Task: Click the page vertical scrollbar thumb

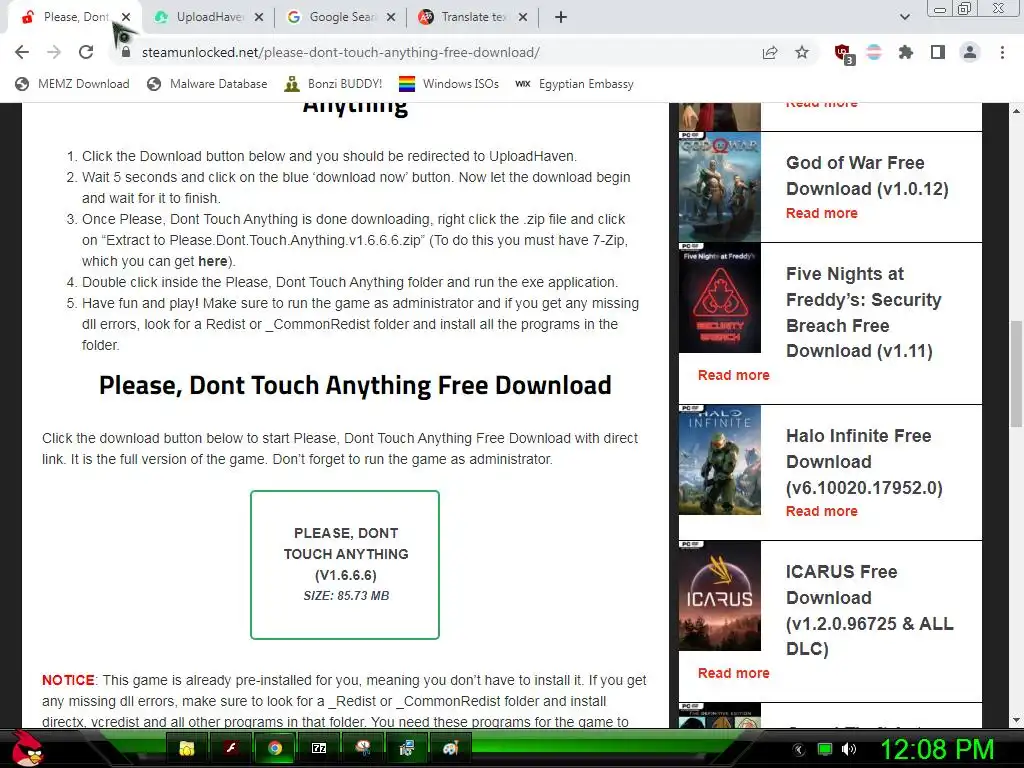Action: click(1016, 374)
